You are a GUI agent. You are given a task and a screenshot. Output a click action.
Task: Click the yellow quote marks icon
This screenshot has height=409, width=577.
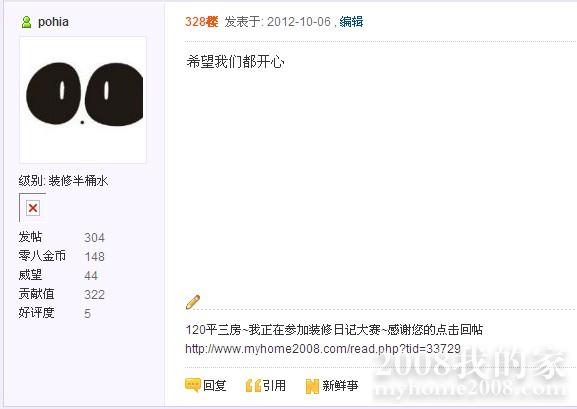[253, 385]
